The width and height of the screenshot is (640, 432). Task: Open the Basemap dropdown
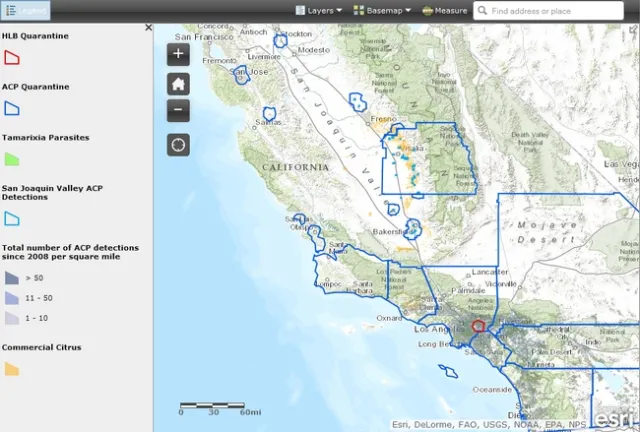point(382,11)
